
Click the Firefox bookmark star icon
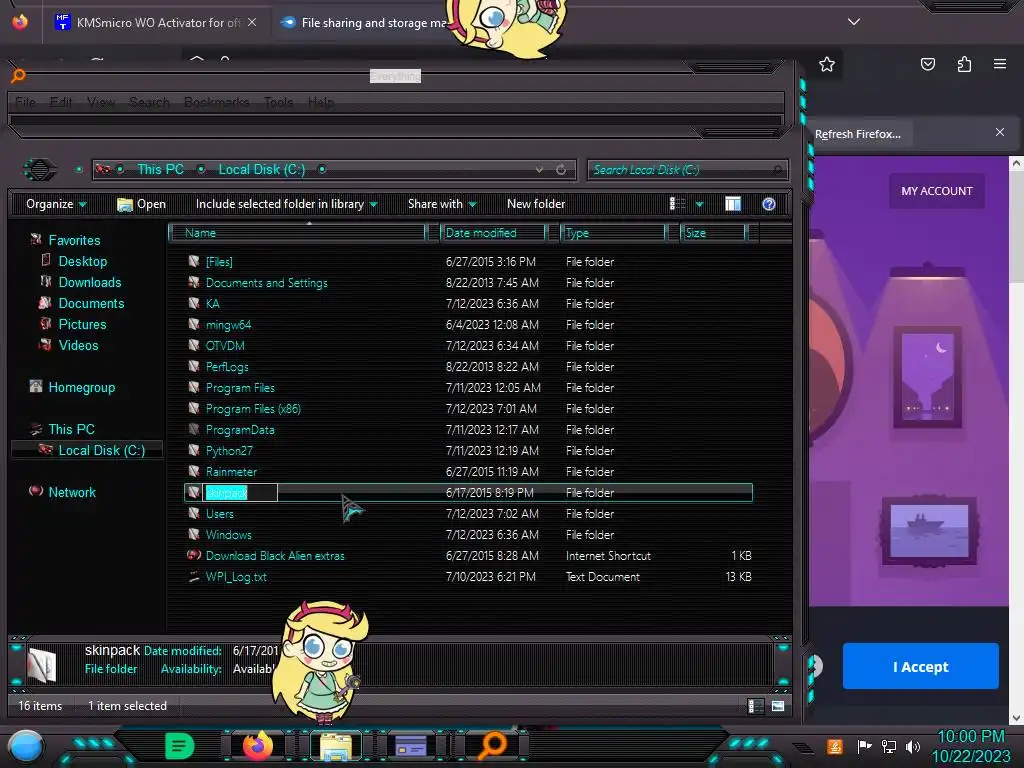[827, 64]
